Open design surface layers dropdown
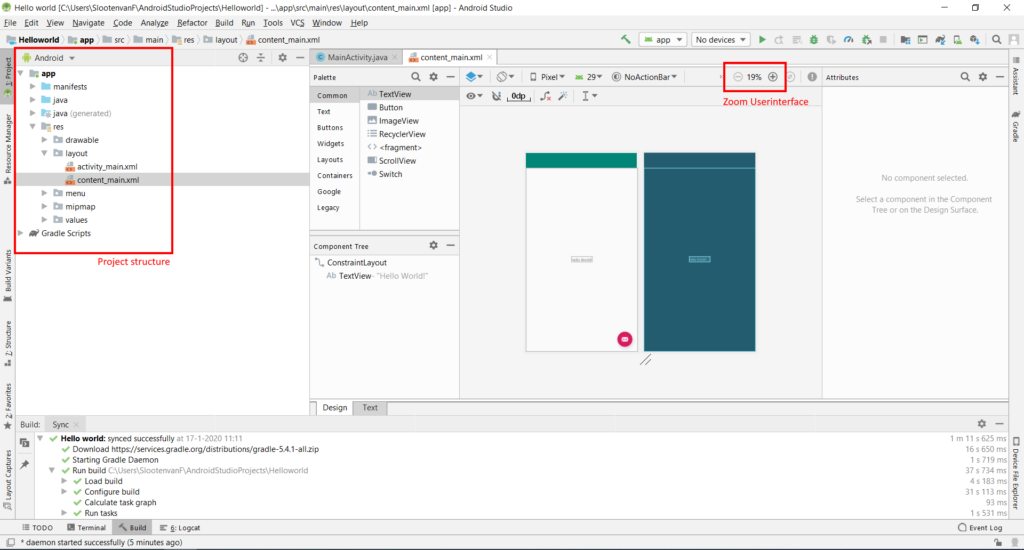This screenshot has width=1024, height=550. [474, 76]
